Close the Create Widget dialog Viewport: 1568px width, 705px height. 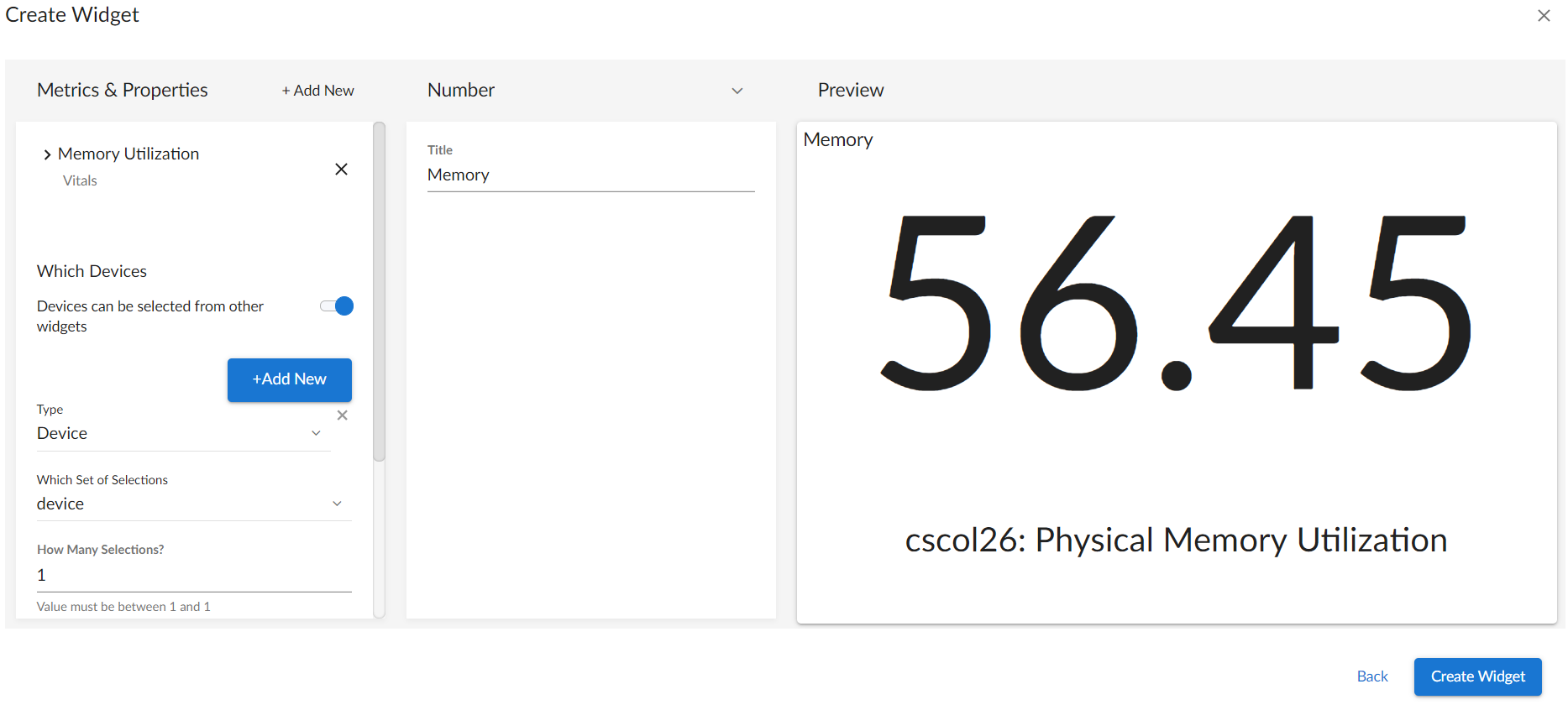tap(1544, 16)
